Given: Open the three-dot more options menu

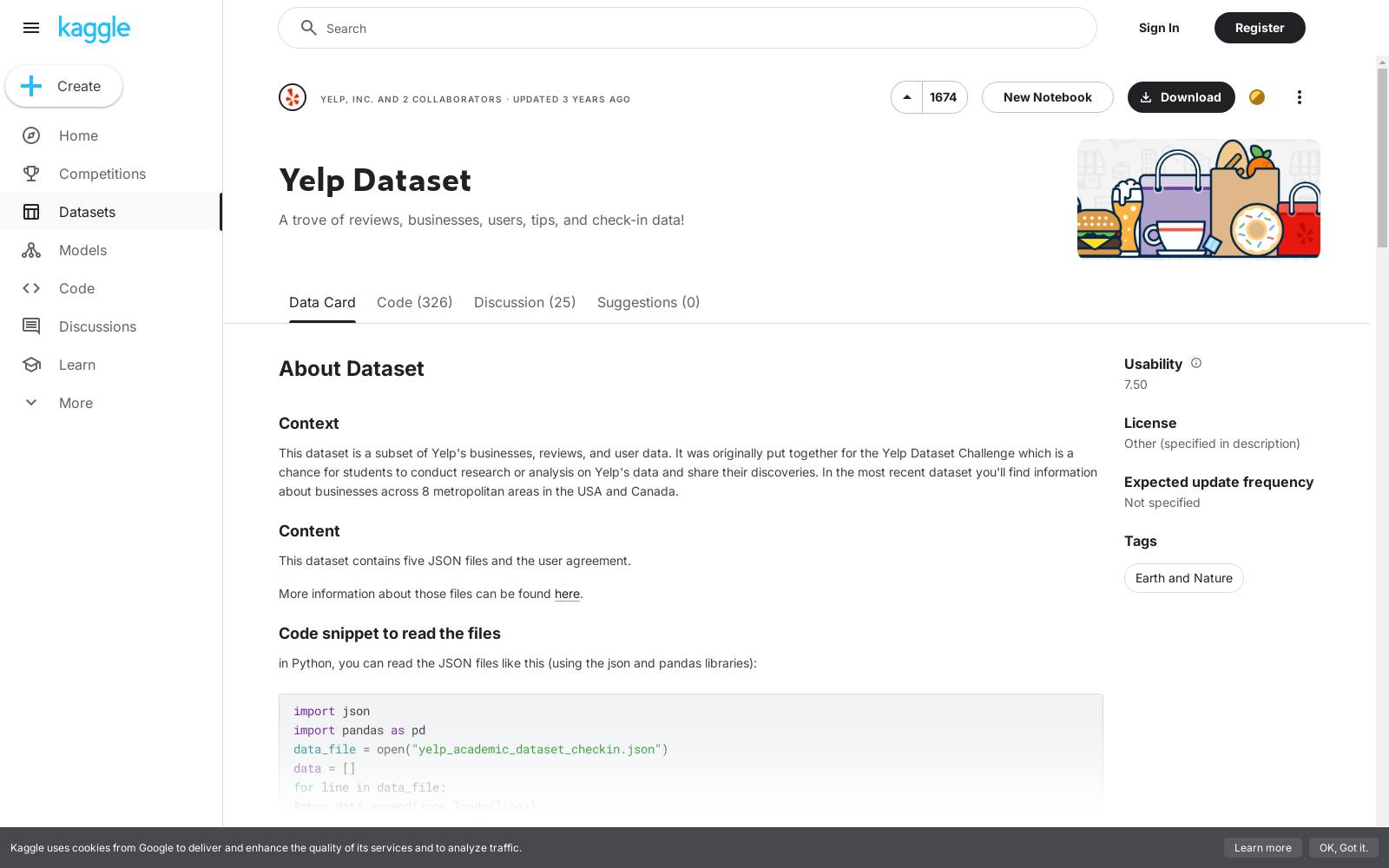Looking at the screenshot, I should (x=1299, y=97).
